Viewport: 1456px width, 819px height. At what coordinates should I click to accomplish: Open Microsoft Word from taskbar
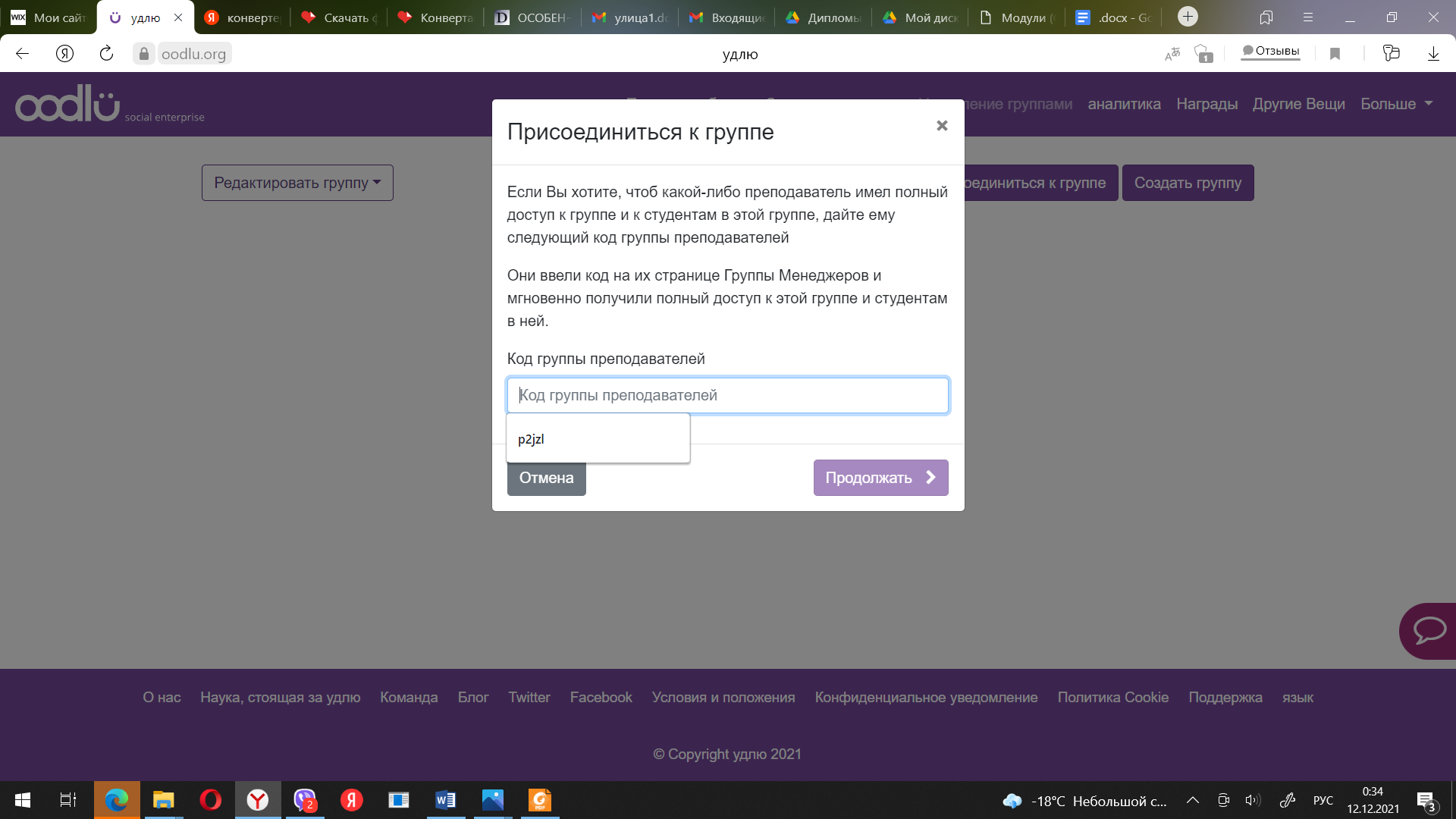445,800
